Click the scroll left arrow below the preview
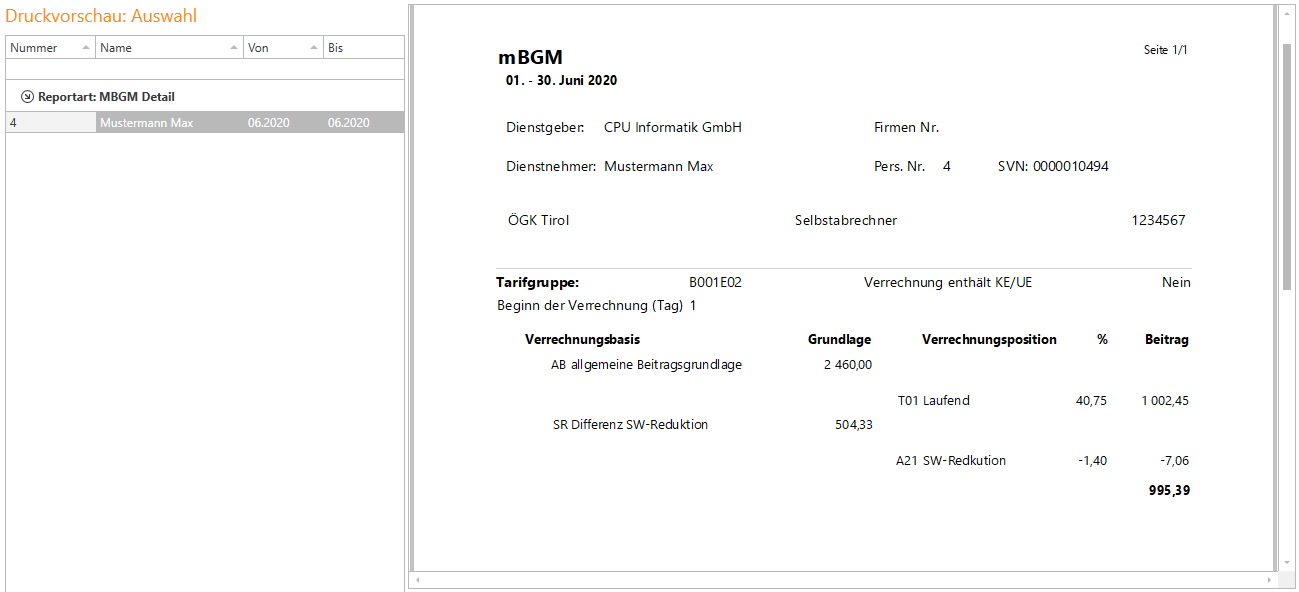The image size is (1299, 592). click(417, 580)
